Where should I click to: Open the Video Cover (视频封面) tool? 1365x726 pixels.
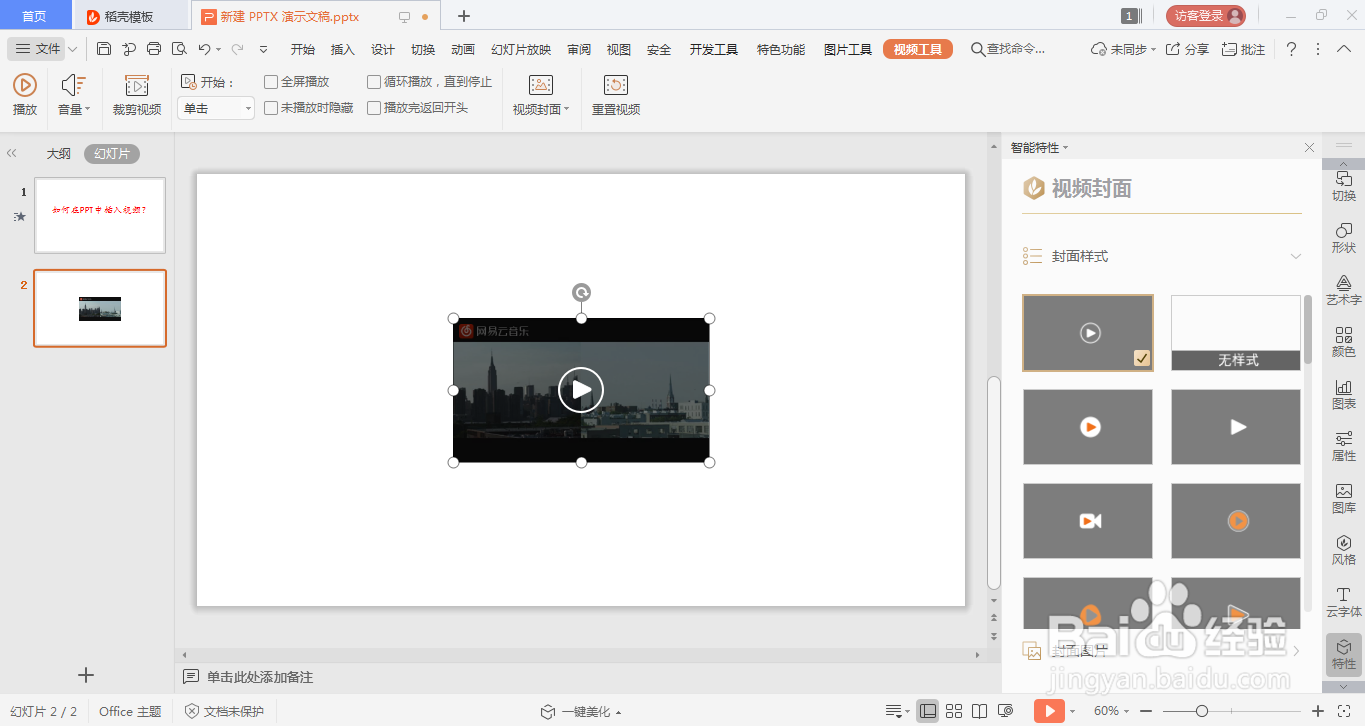pyautogui.click(x=541, y=86)
